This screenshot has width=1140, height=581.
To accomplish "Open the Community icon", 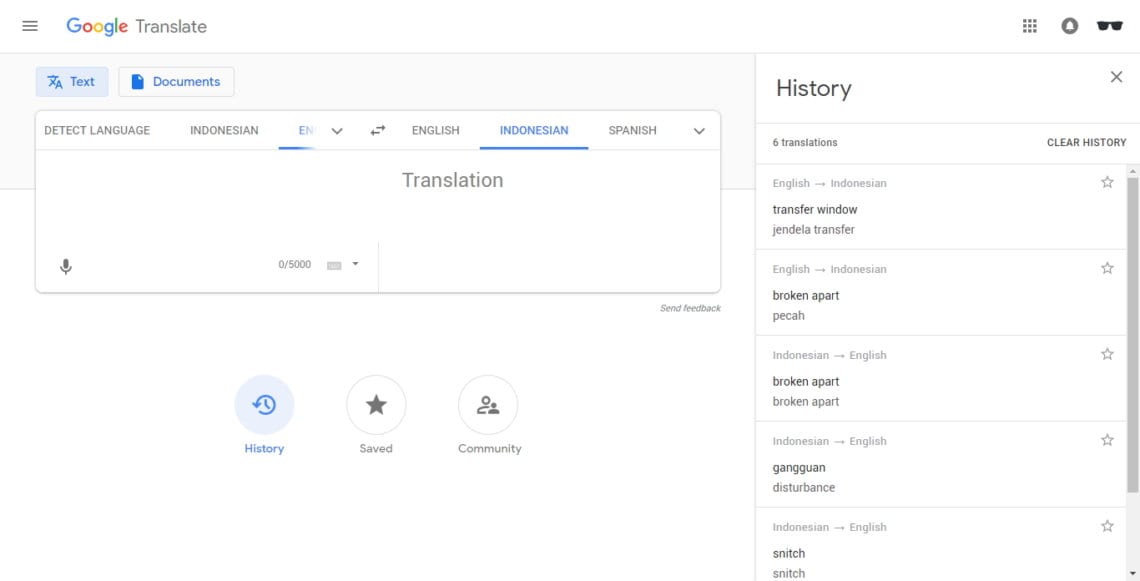I will point(488,405).
